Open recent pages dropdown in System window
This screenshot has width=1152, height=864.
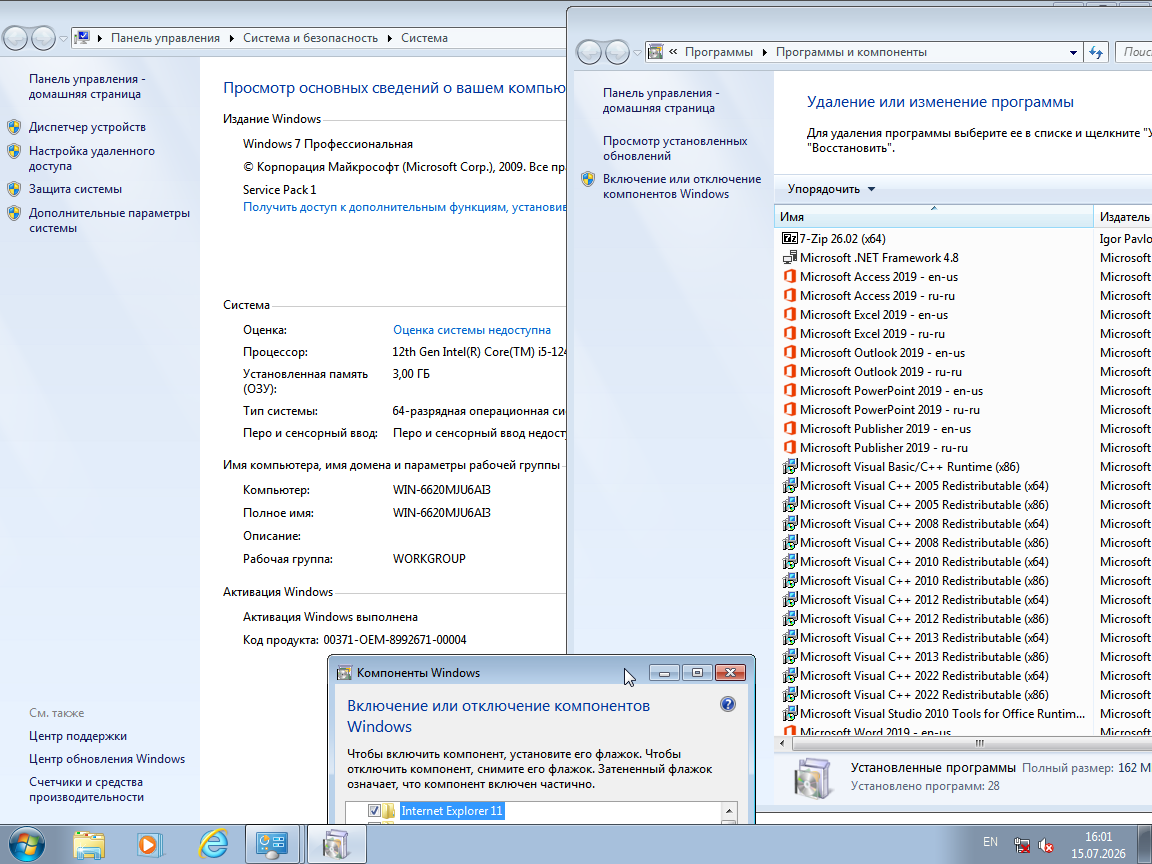(x=63, y=38)
